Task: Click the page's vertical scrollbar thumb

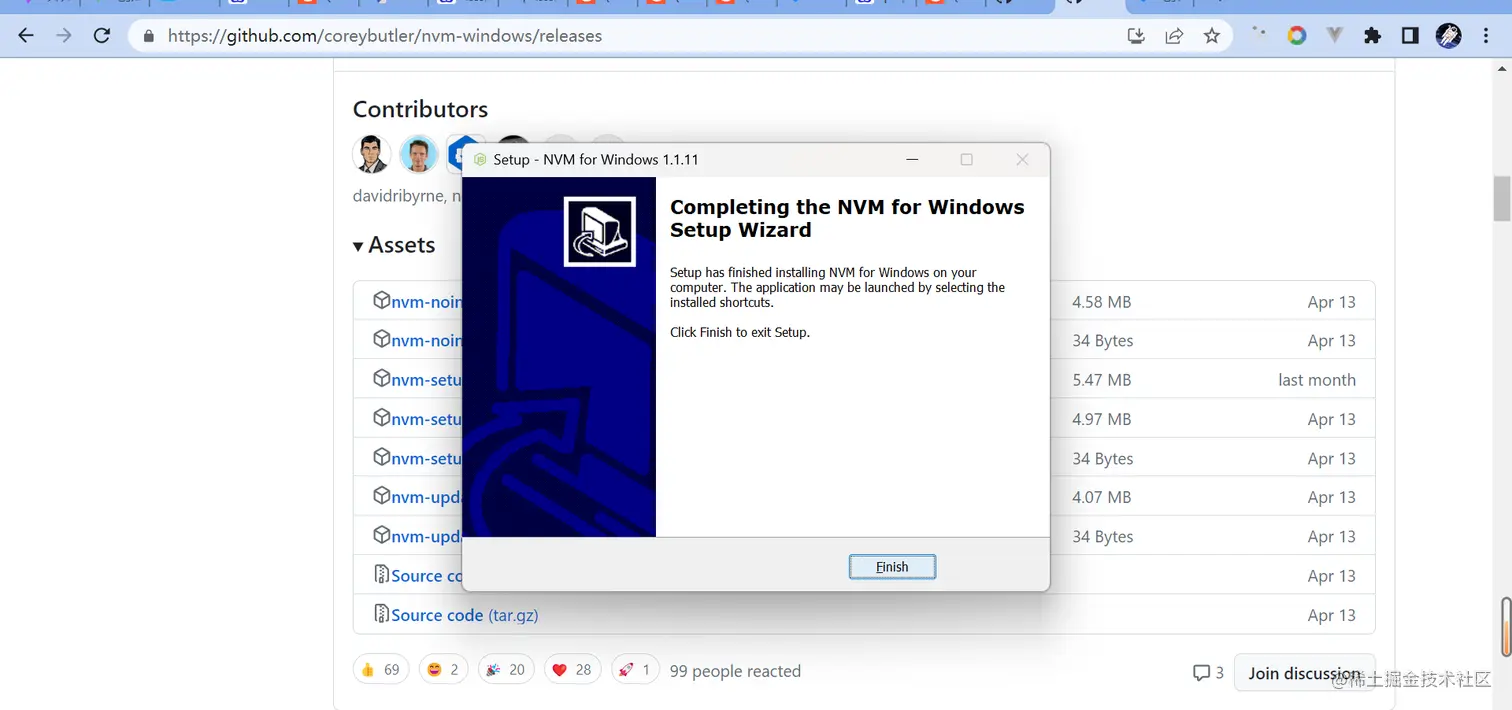Action: 1502,198
